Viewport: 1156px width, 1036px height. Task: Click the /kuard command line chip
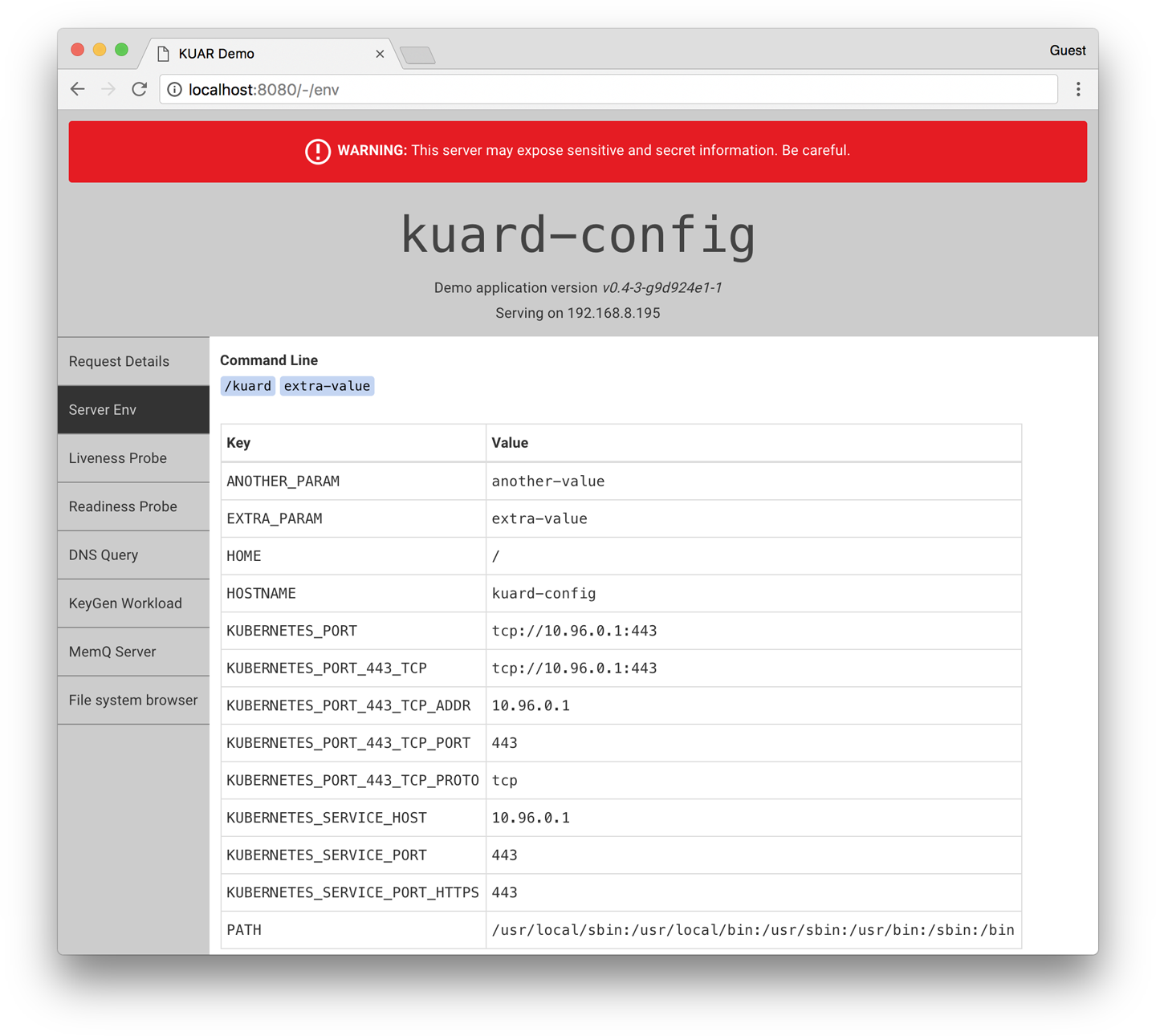coord(247,385)
